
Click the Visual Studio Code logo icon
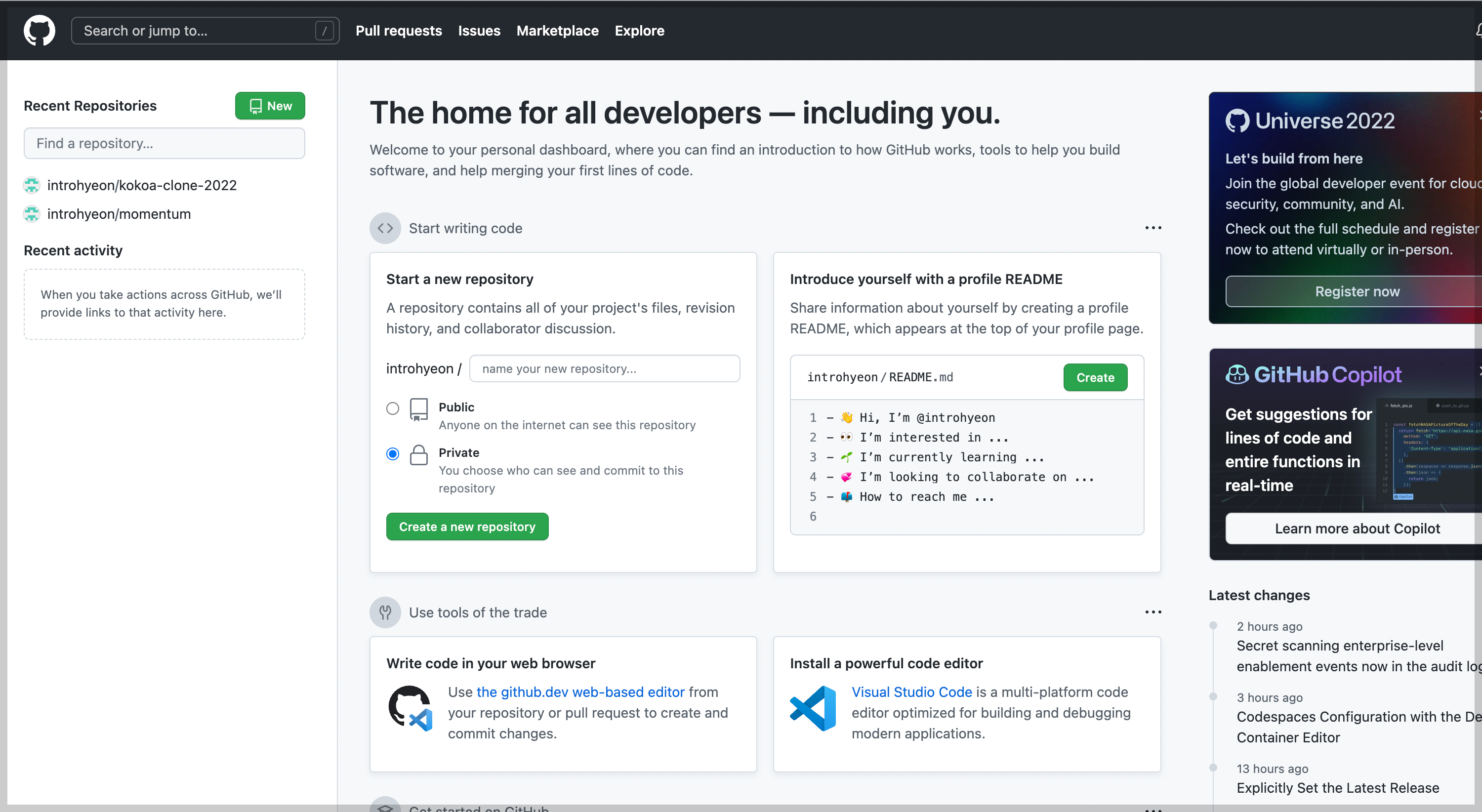(813, 708)
